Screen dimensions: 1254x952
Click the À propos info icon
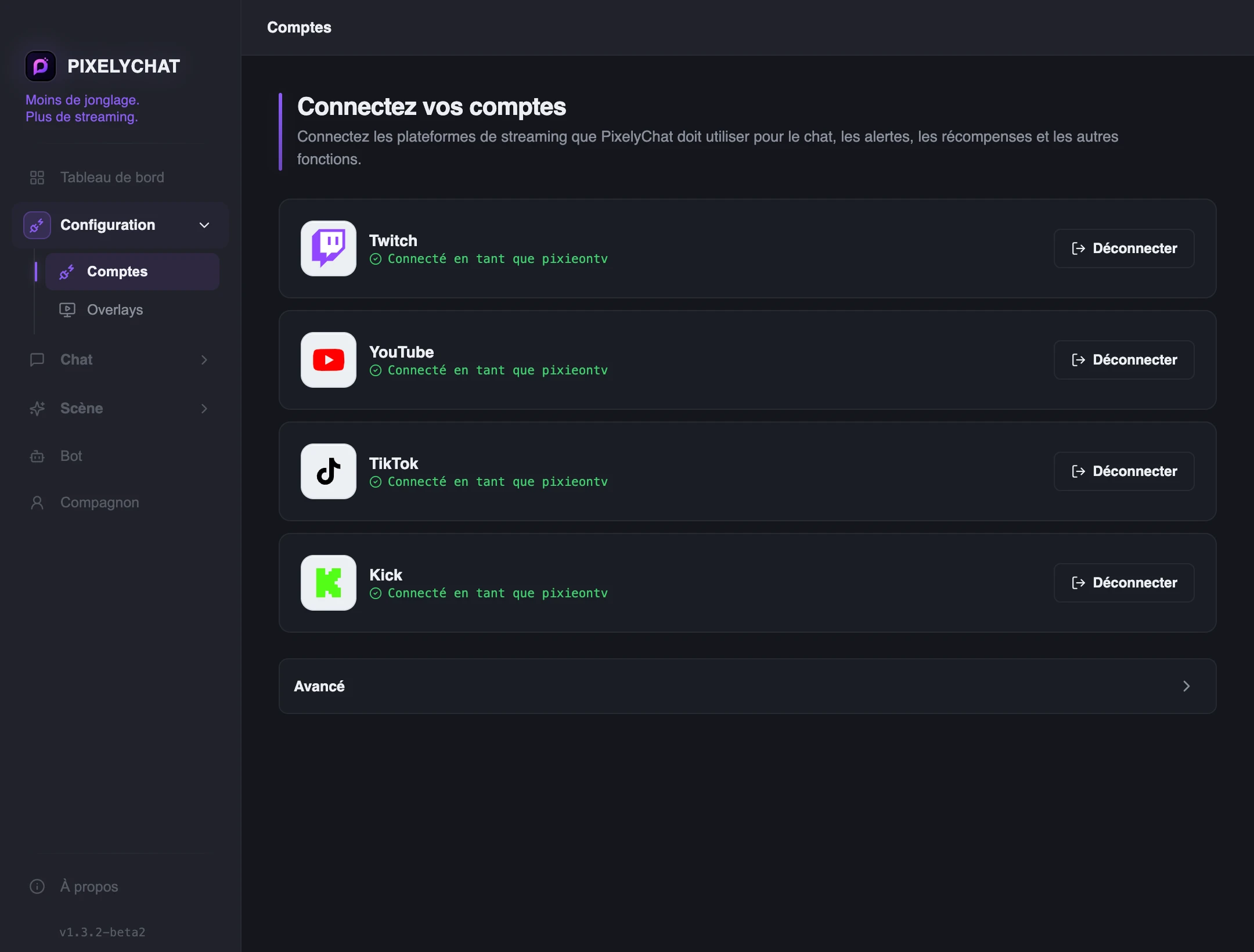[37, 887]
